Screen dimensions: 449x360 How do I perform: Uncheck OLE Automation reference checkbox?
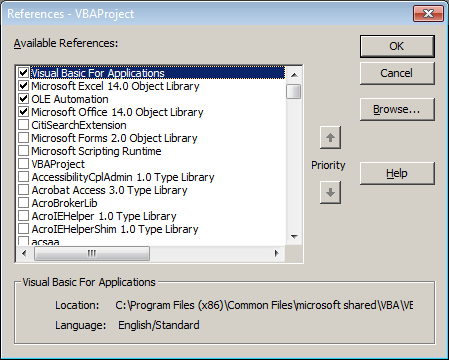click(x=23, y=99)
